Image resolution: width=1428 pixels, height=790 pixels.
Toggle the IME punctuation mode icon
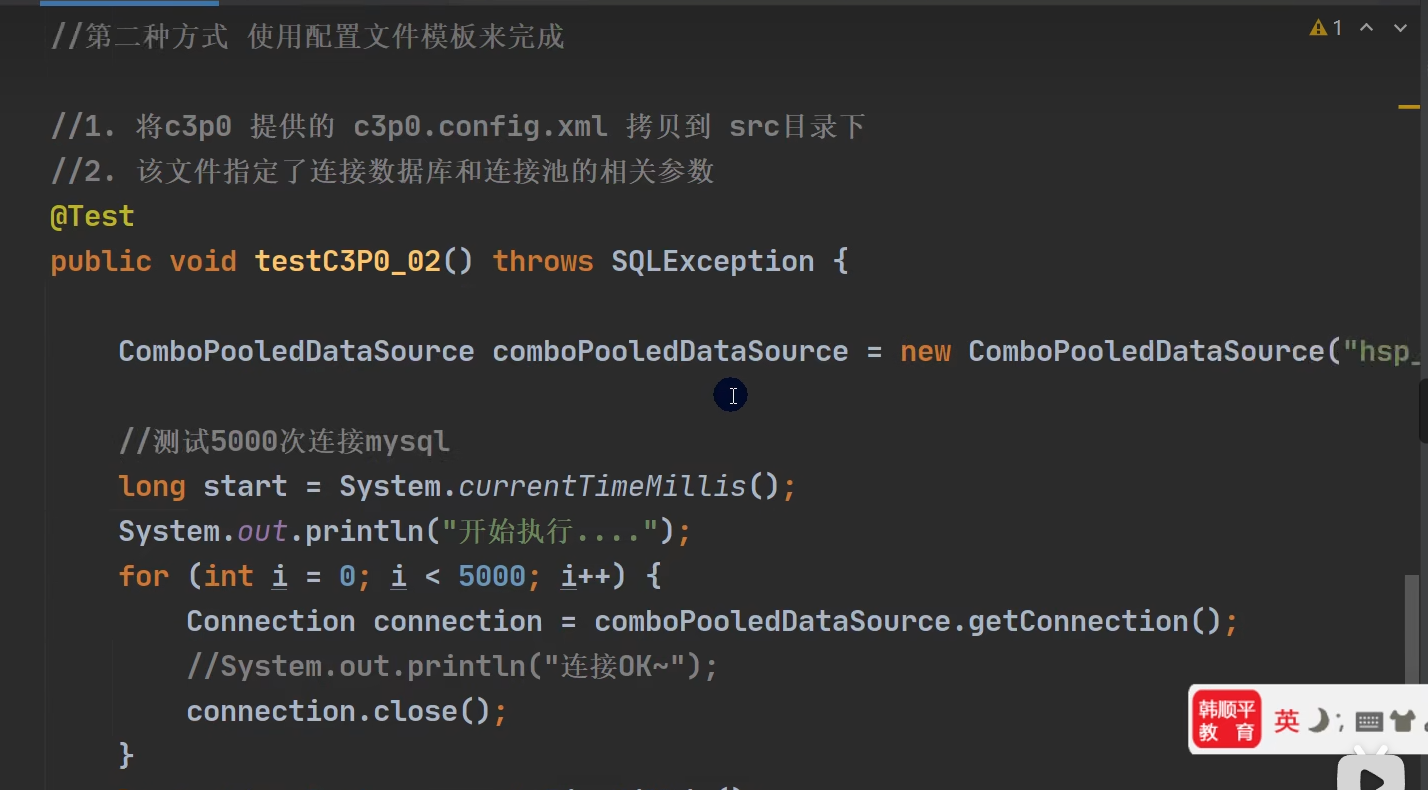[1340, 722]
